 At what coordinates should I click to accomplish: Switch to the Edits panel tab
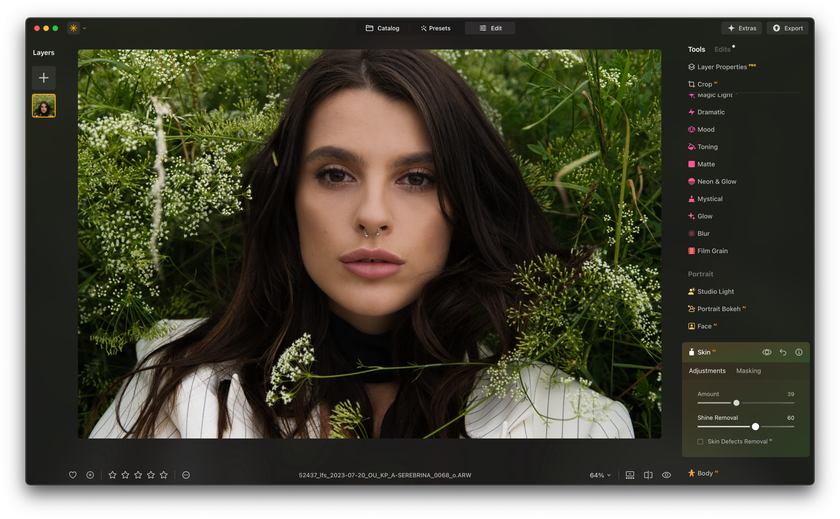[722, 49]
